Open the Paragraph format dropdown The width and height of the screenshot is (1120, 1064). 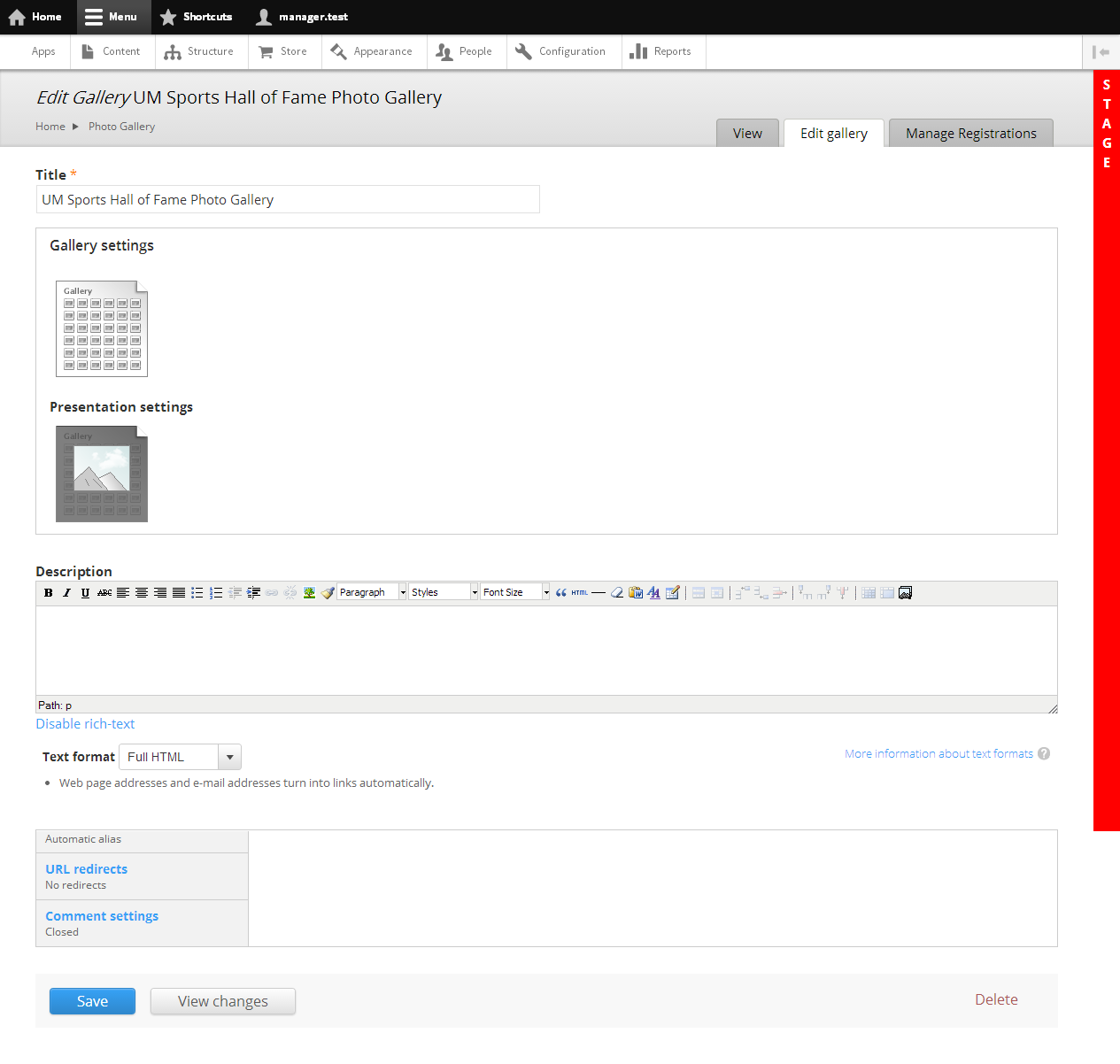coord(372,592)
